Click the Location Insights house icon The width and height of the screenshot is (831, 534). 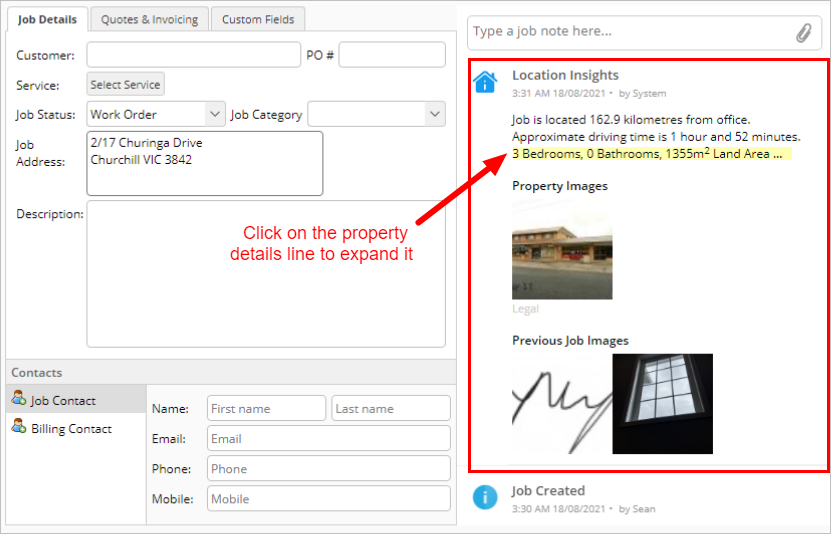coord(485,82)
